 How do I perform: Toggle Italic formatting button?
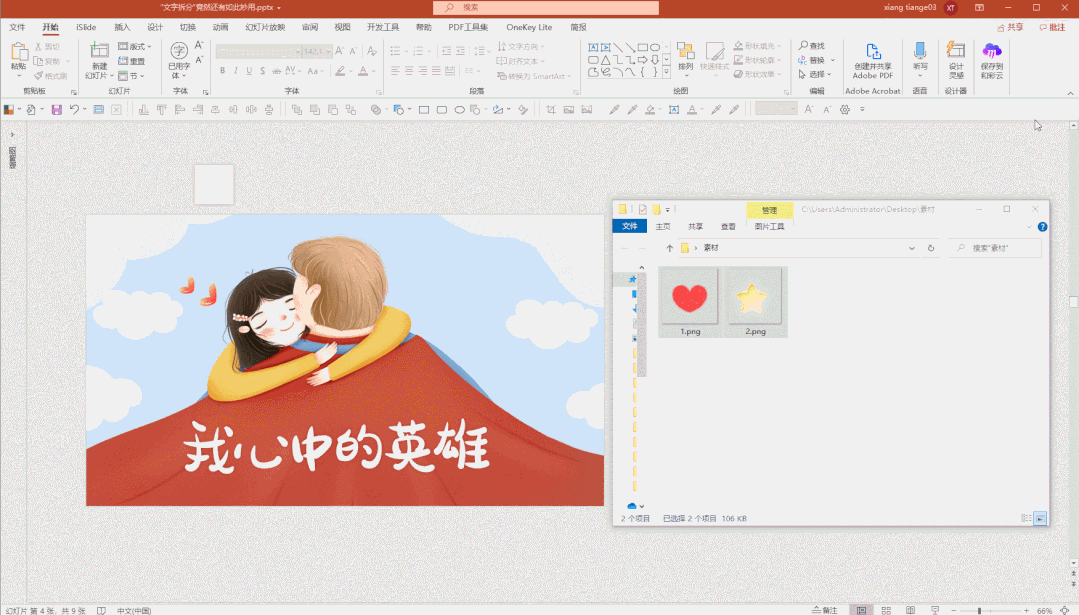236,71
